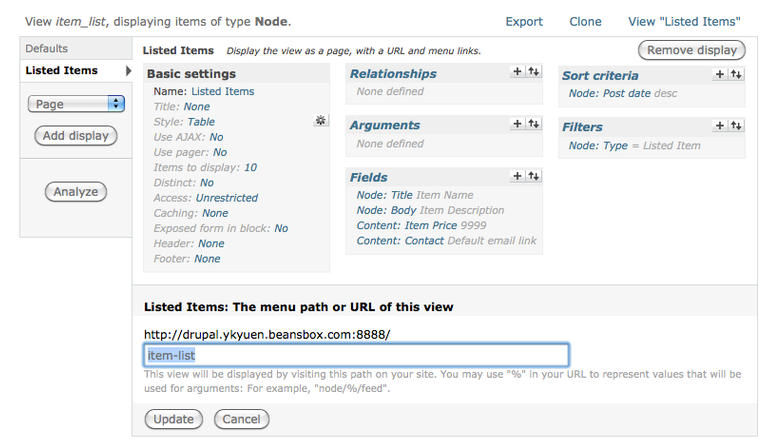Image resolution: width=762 pixels, height=448 pixels.
Task: Add a new filter with plus icon
Action: 719,126
